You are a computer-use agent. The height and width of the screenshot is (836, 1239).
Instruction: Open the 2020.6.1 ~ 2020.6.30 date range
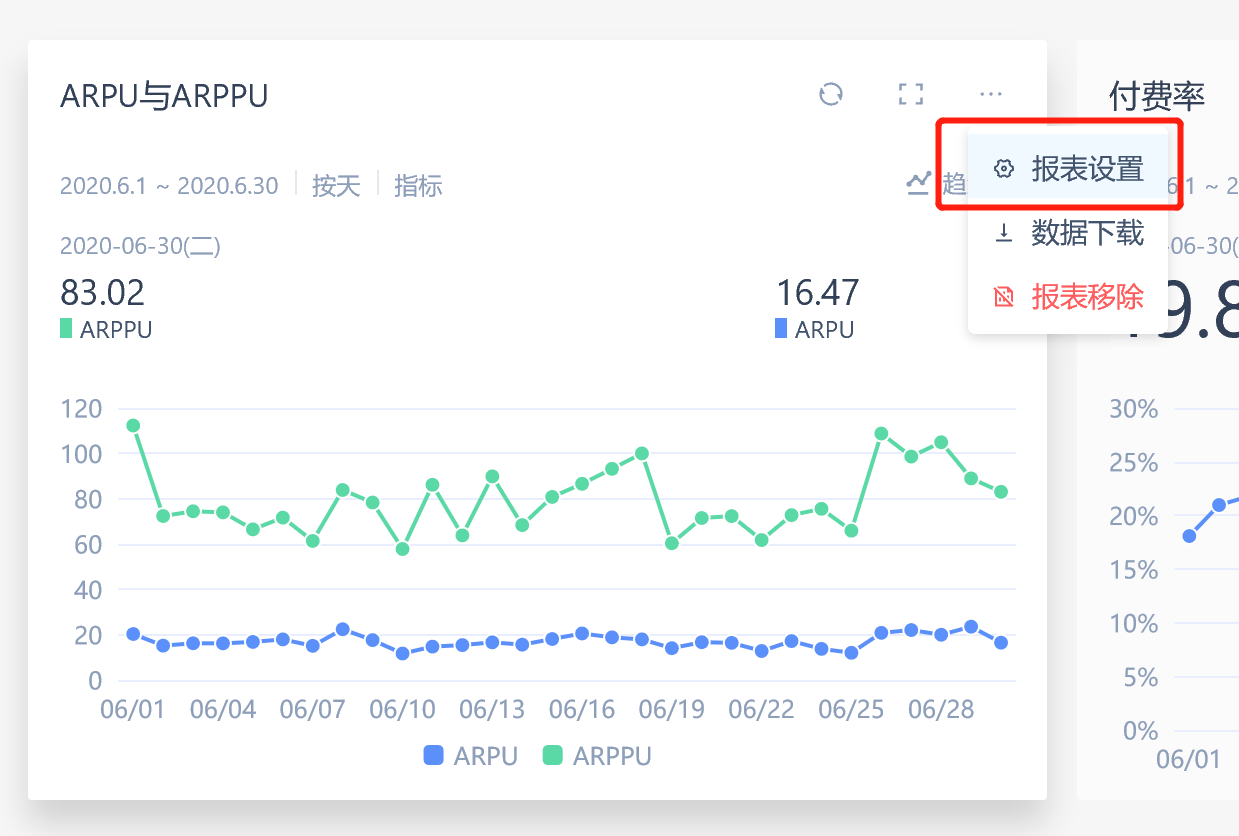click(x=169, y=186)
